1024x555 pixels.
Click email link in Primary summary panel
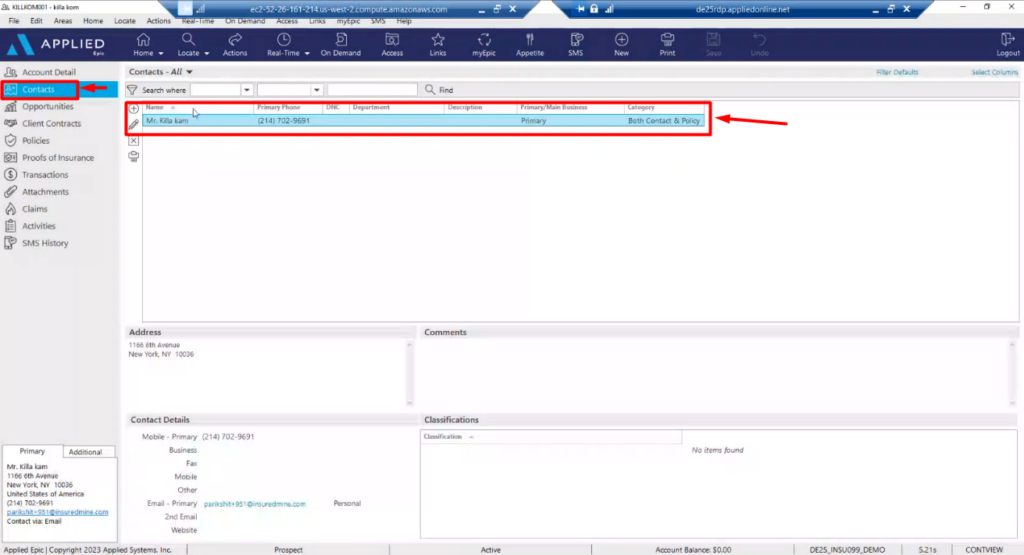click(x=57, y=512)
